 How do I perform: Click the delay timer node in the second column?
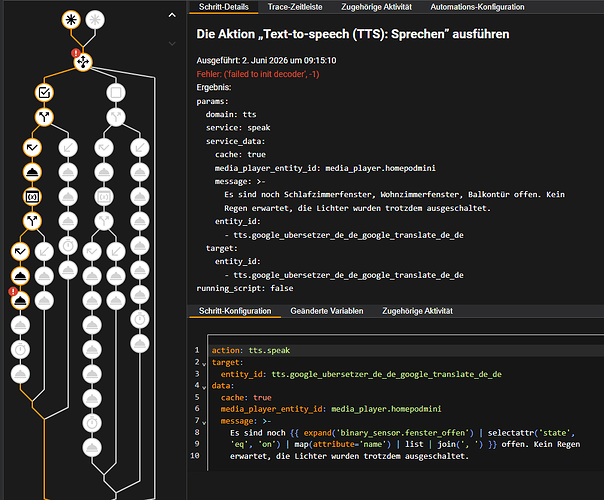pyautogui.click(x=68, y=246)
